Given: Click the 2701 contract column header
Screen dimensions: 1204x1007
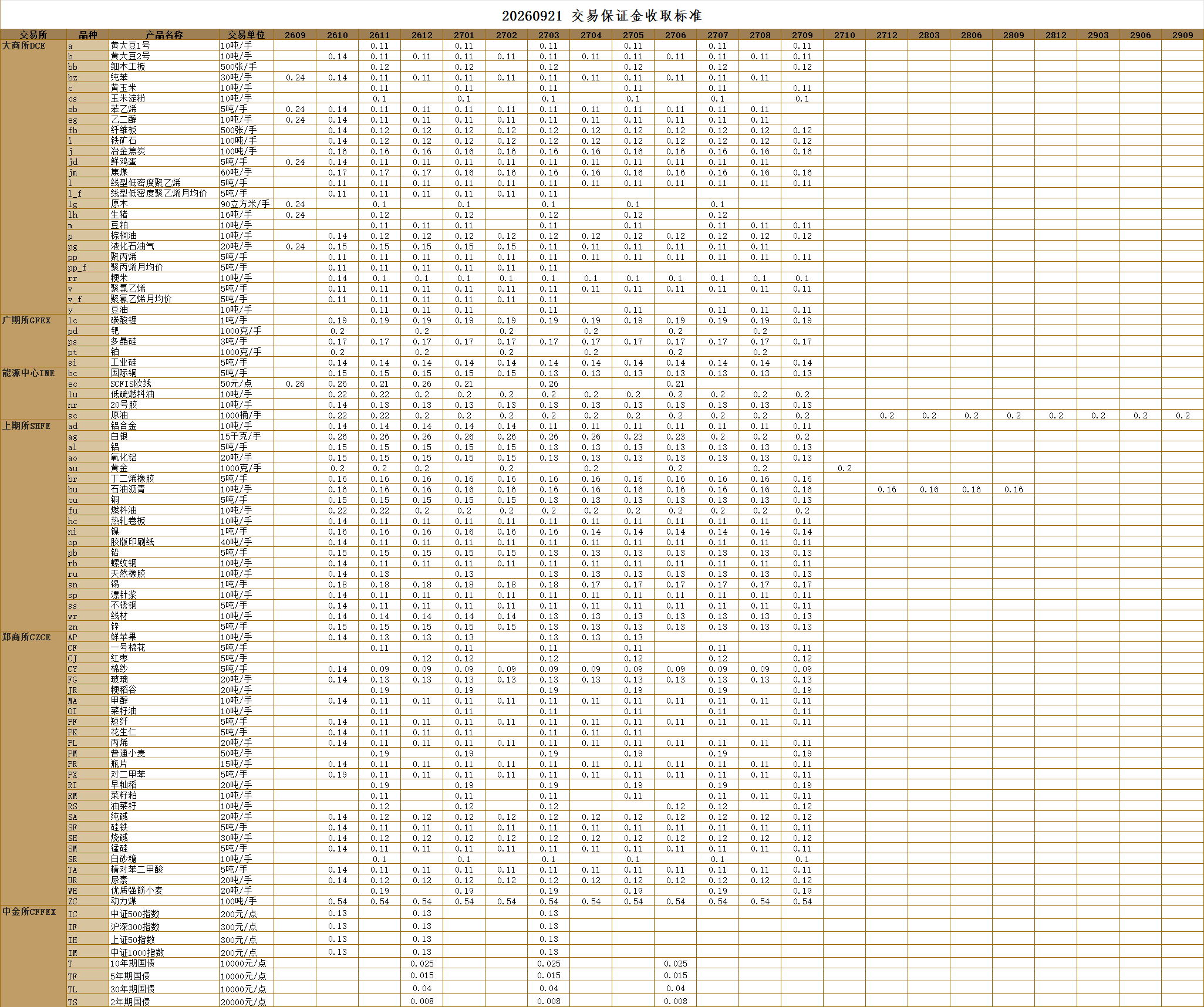Looking at the screenshot, I should (464, 35).
